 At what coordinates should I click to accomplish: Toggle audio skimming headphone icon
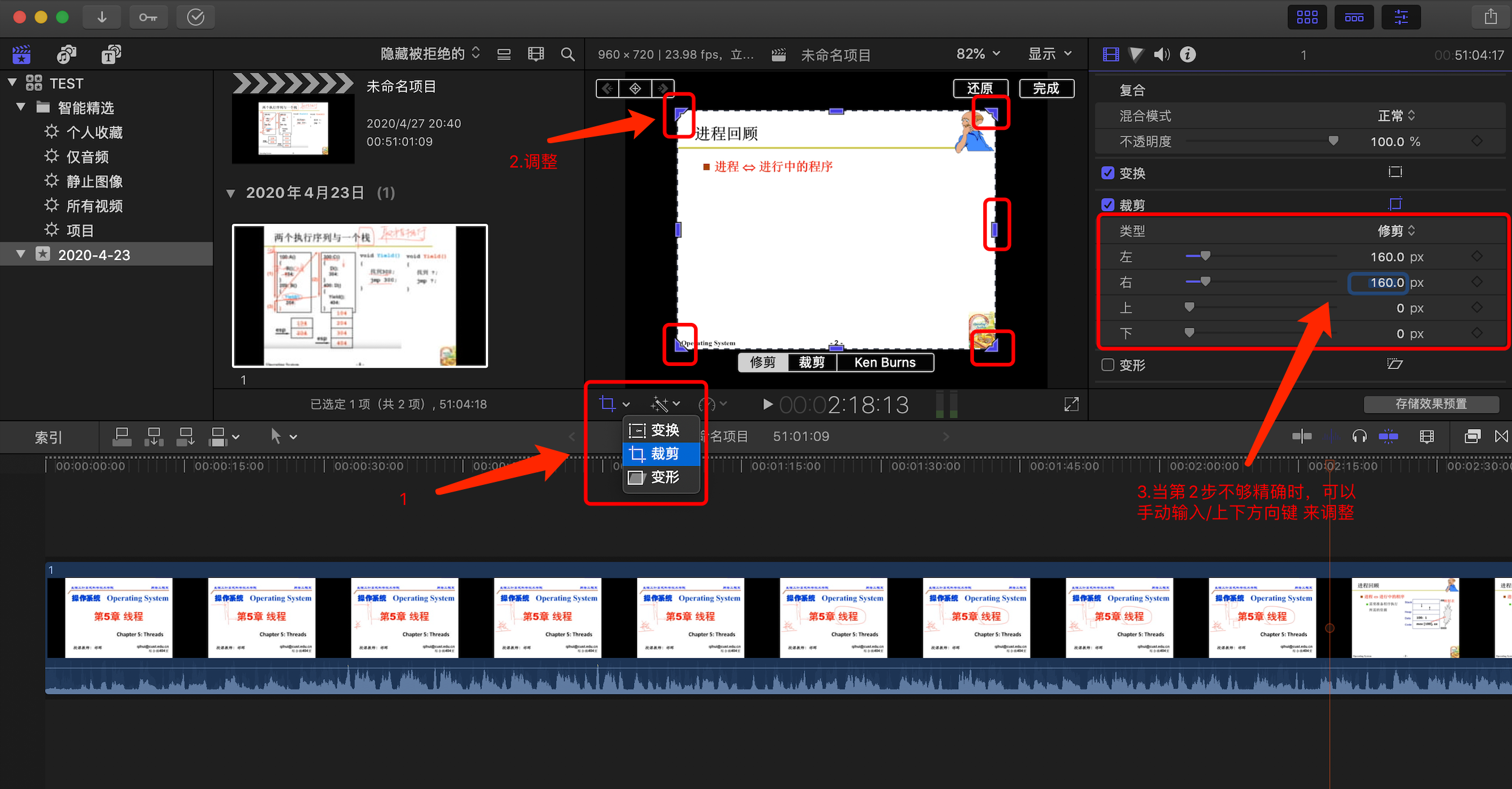pyautogui.click(x=1360, y=436)
